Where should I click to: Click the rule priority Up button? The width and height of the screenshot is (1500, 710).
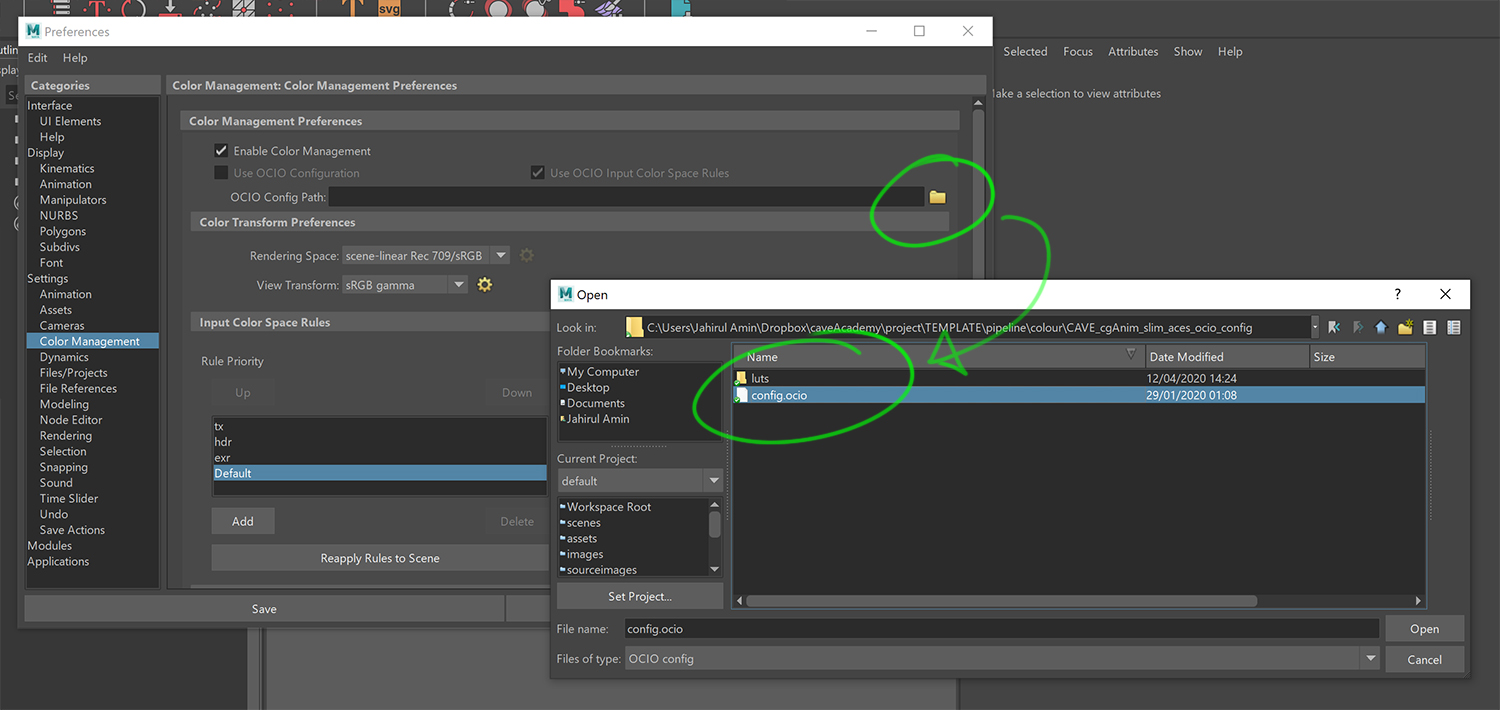243,393
